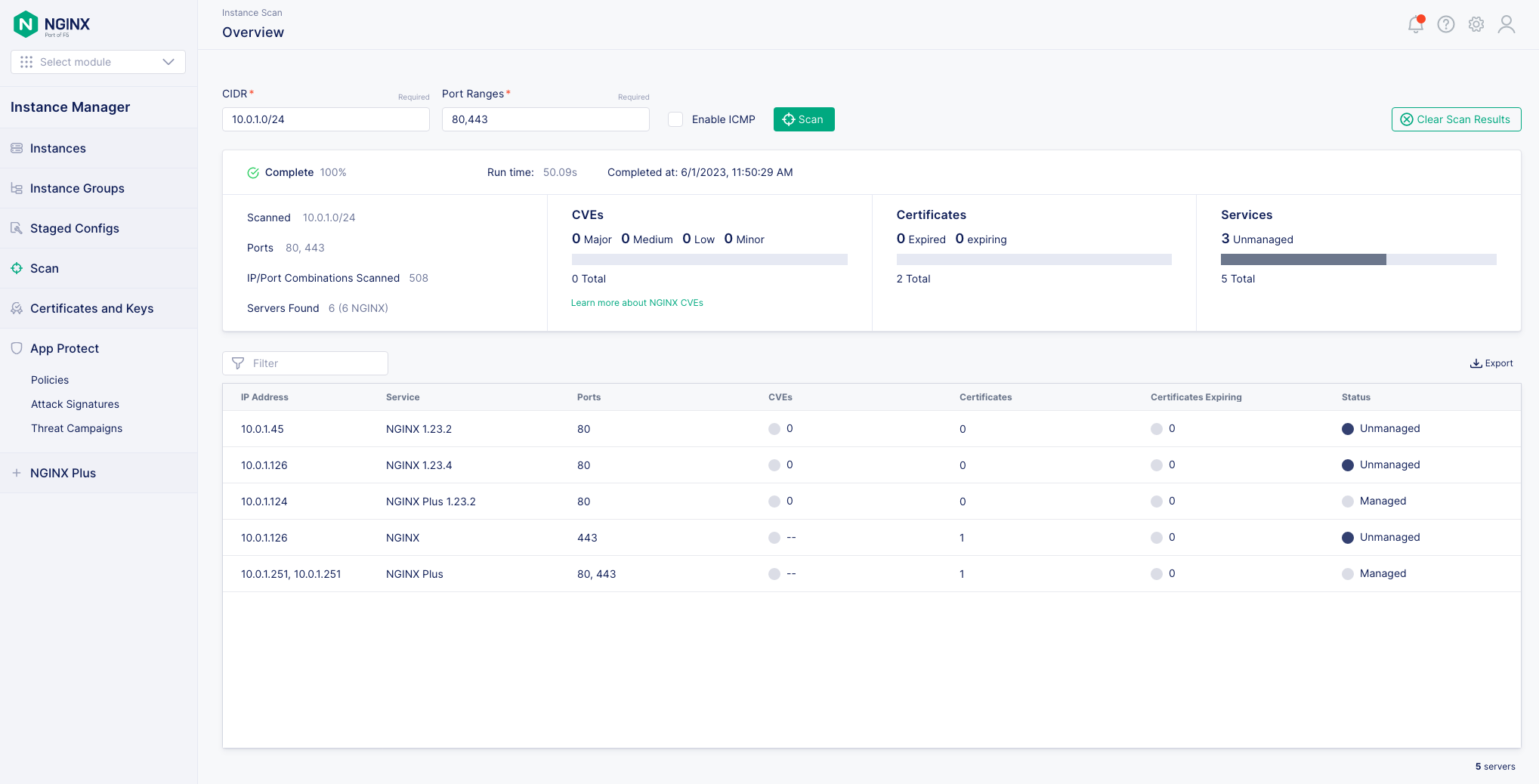Click the Export download icon
Image resolution: width=1539 pixels, height=784 pixels.
1475,363
